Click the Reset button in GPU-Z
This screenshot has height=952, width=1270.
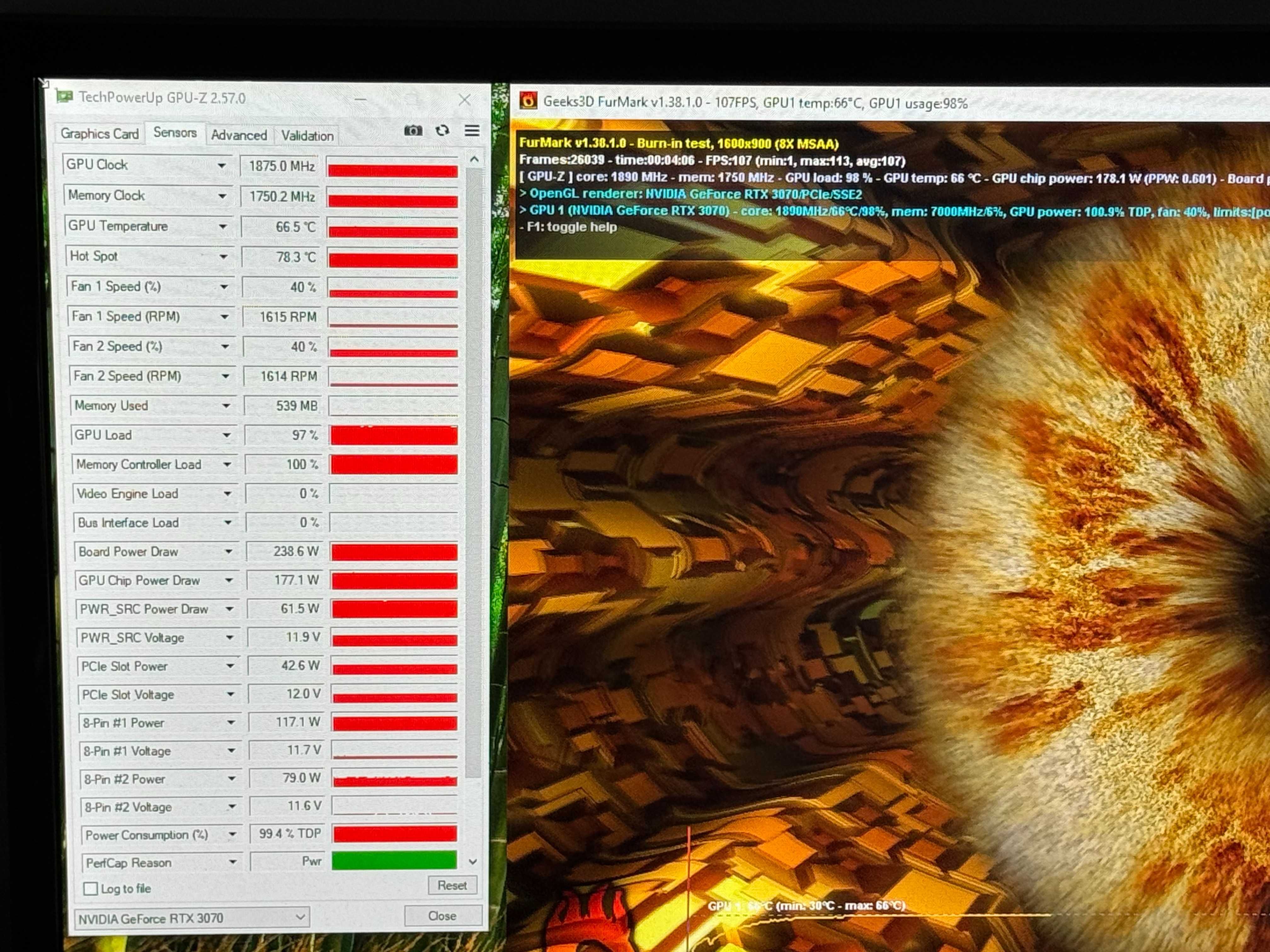point(452,886)
